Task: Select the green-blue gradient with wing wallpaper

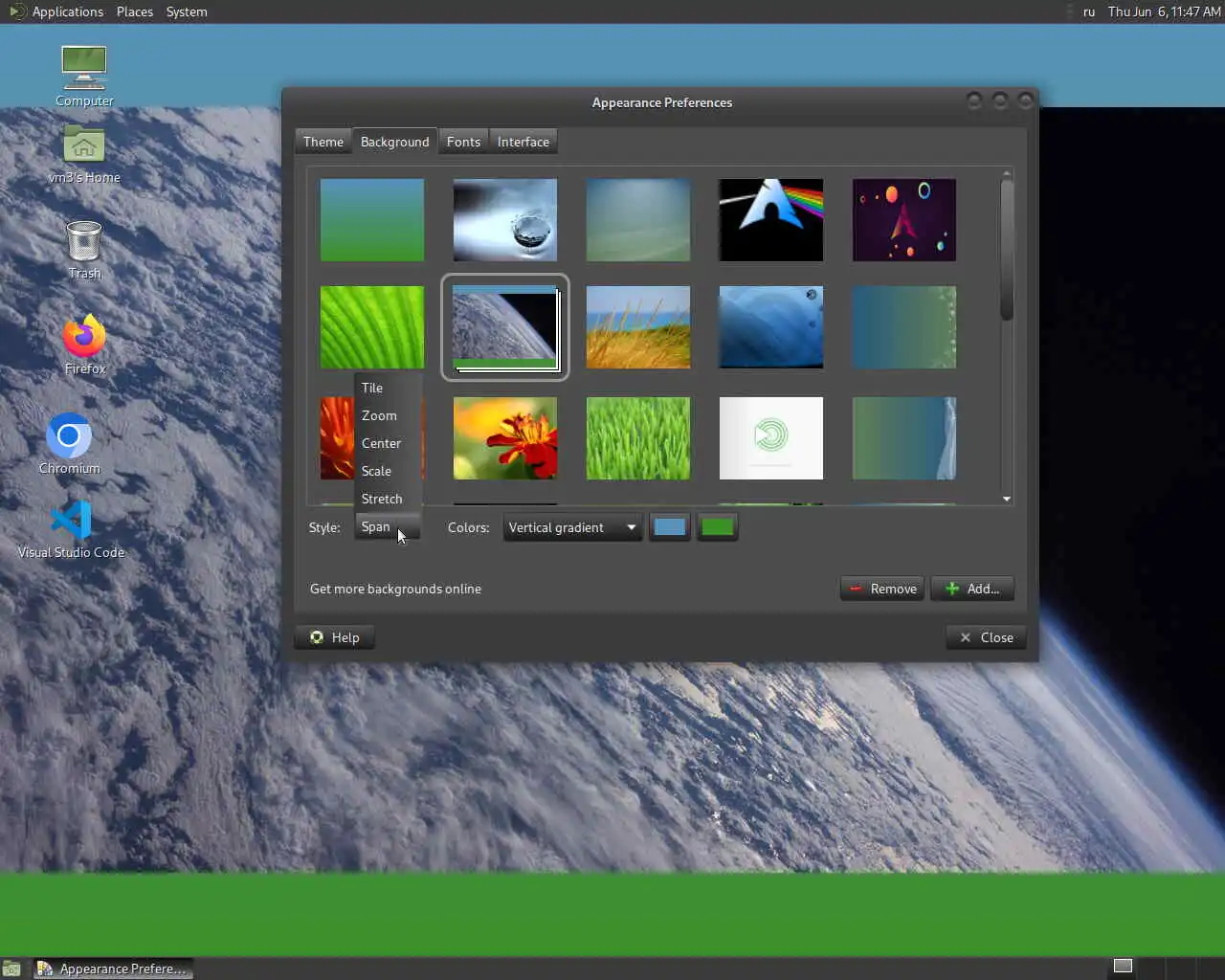Action: 904,438
